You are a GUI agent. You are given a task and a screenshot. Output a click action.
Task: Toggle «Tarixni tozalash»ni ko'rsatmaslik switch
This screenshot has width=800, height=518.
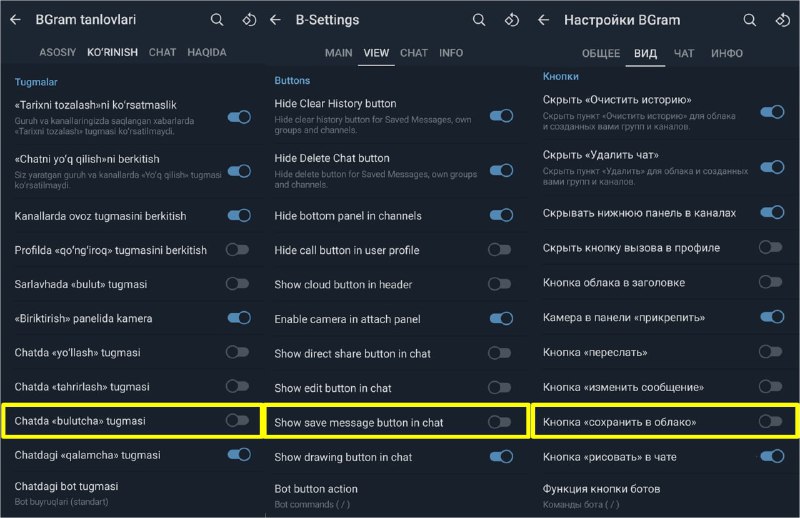point(239,117)
